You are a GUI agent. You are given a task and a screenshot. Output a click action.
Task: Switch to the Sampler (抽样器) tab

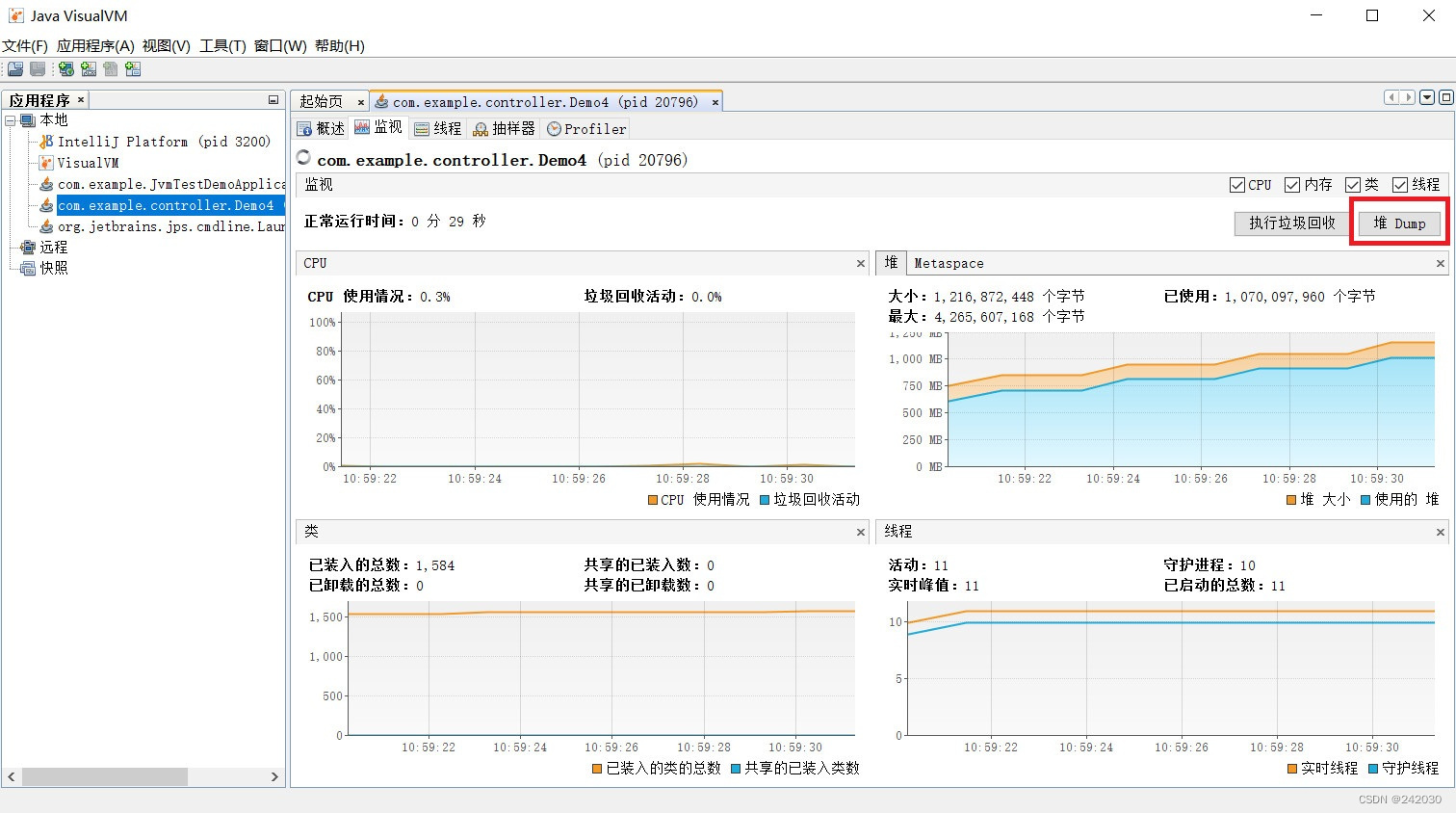point(504,128)
